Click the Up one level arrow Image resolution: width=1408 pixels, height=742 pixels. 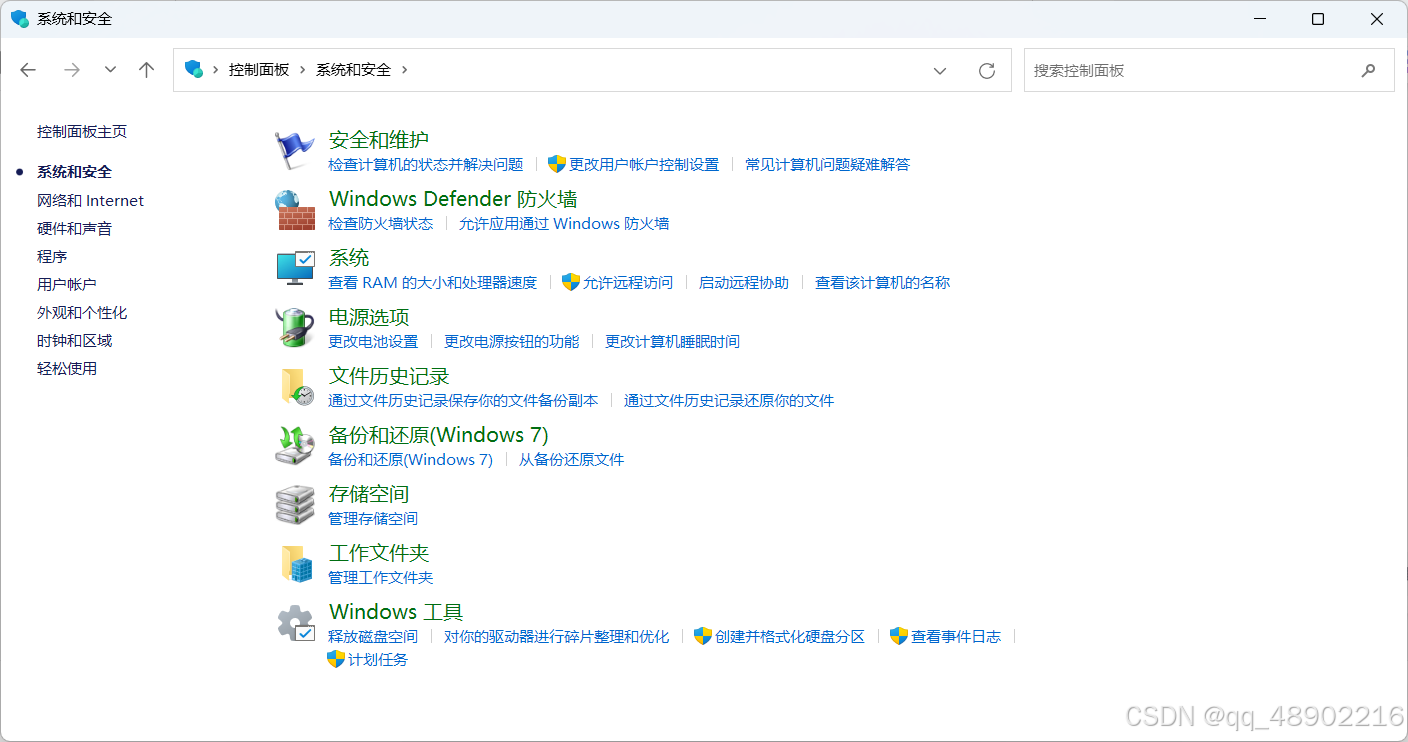(147, 70)
